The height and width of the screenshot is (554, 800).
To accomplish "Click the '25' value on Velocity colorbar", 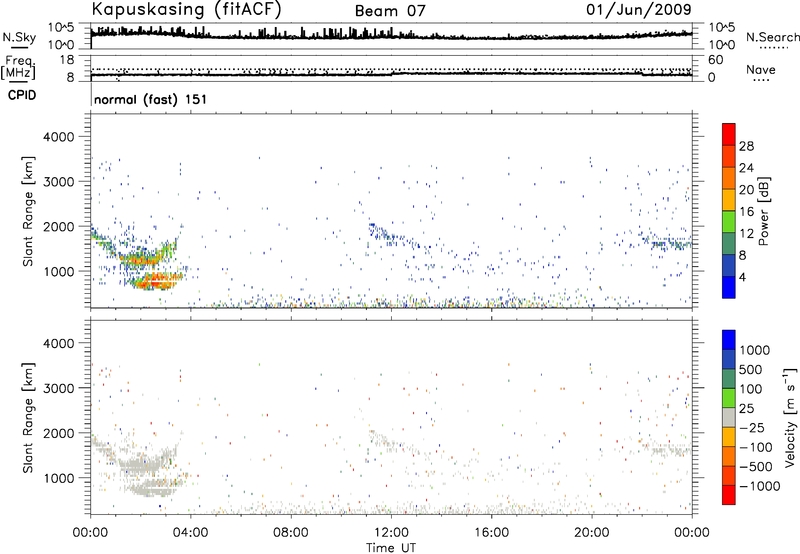I will [746, 409].
